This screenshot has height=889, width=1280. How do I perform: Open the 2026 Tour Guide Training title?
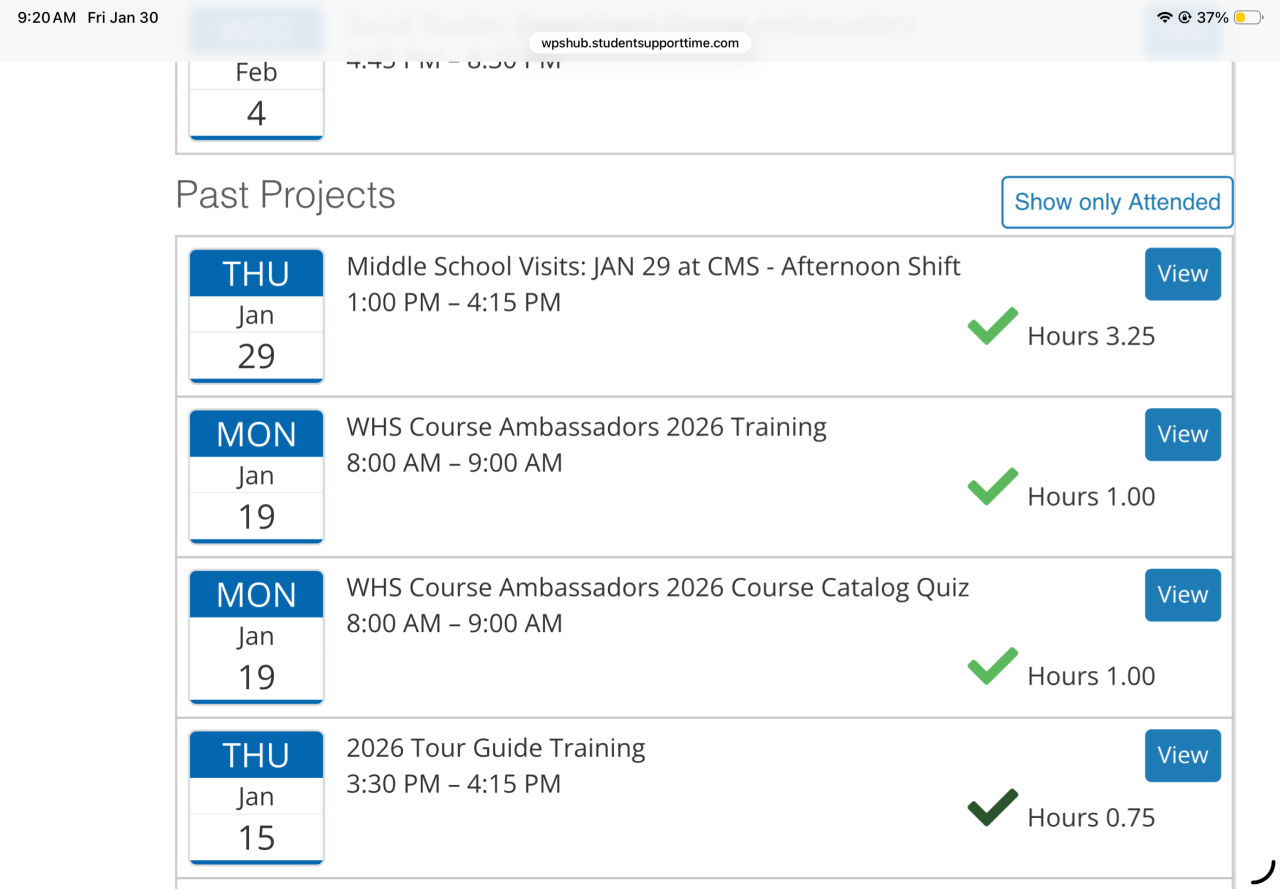[x=495, y=748]
